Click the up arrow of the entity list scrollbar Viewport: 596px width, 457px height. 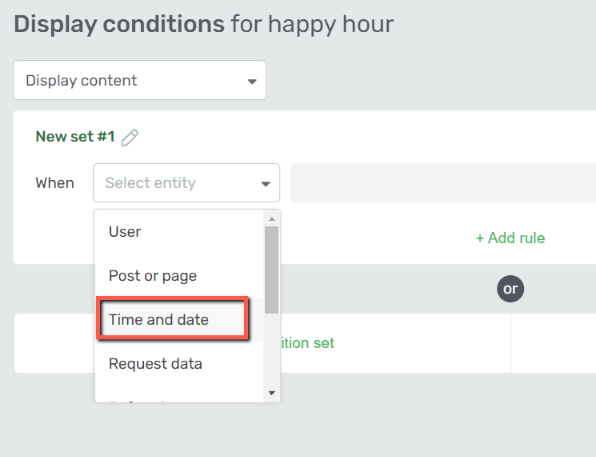272,219
